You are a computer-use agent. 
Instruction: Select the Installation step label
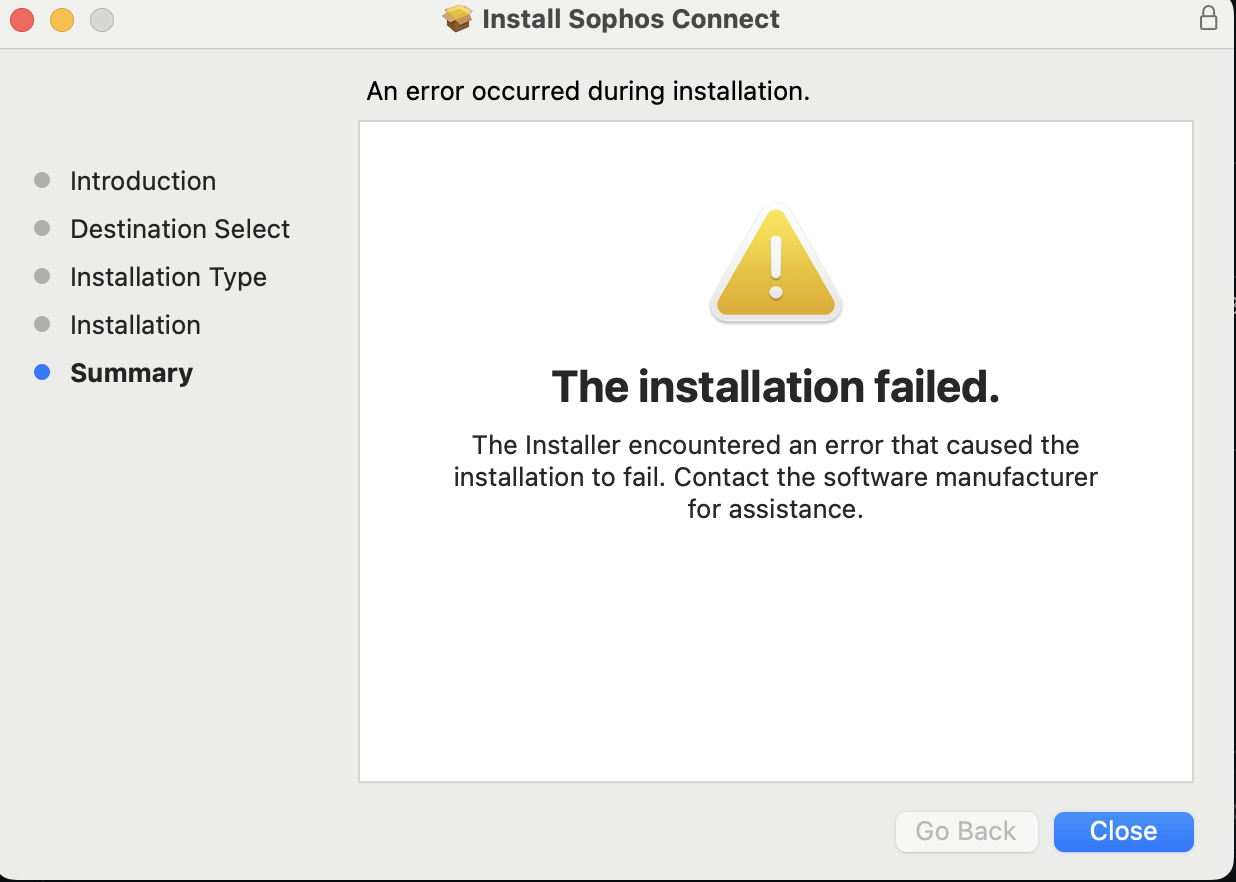tap(135, 325)
